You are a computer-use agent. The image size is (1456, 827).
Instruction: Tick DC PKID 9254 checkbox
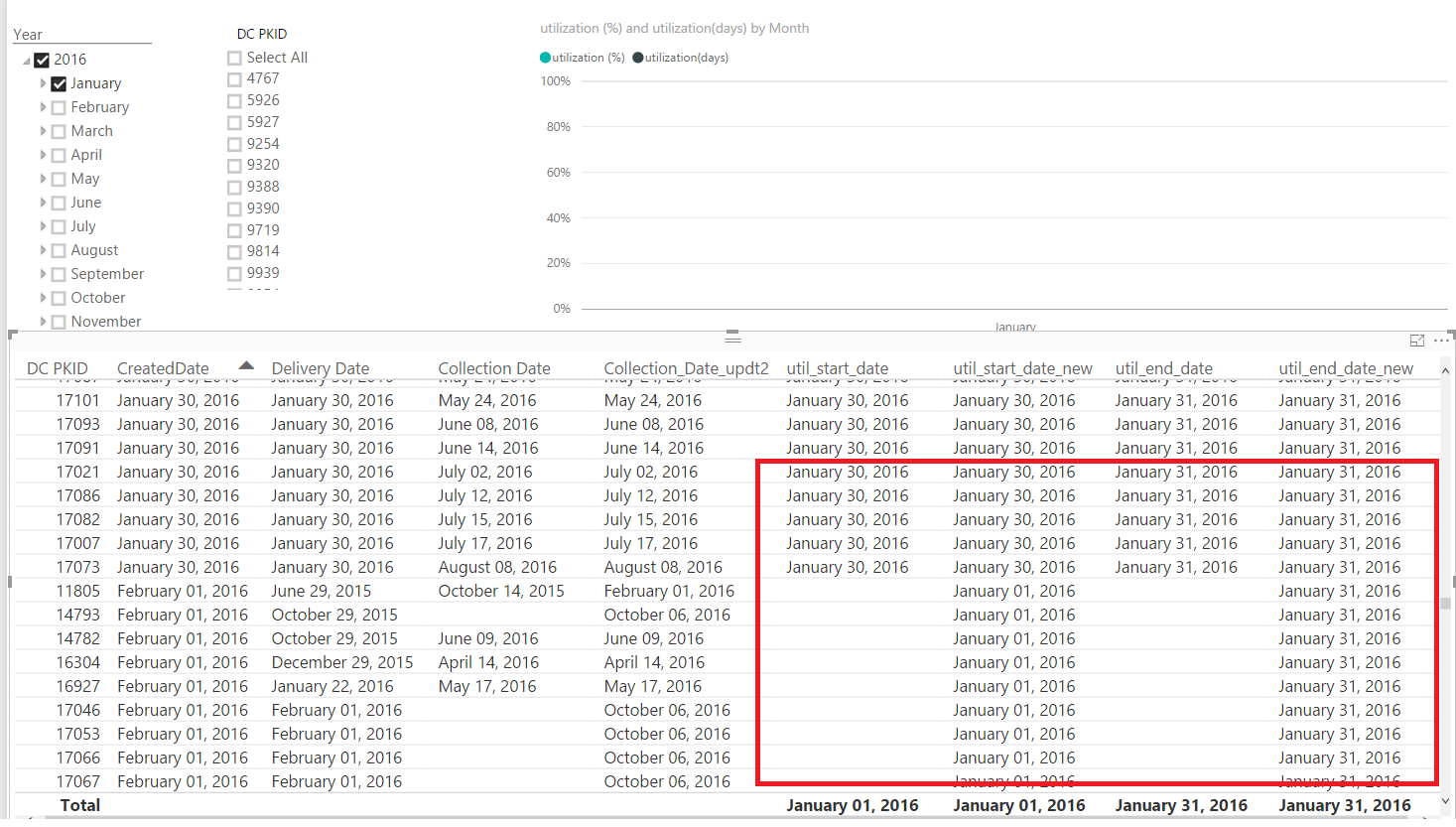(x=234, y=144)
